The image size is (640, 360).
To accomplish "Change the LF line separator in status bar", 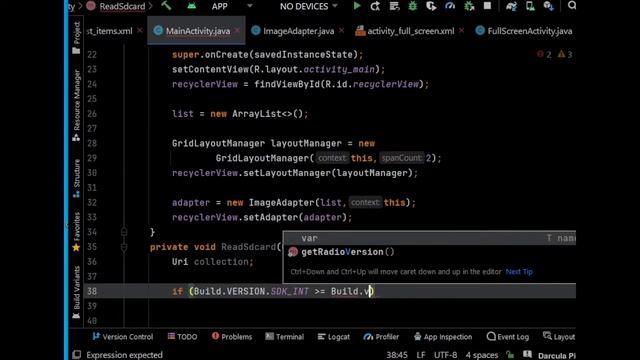I will [x=421, y=355].
